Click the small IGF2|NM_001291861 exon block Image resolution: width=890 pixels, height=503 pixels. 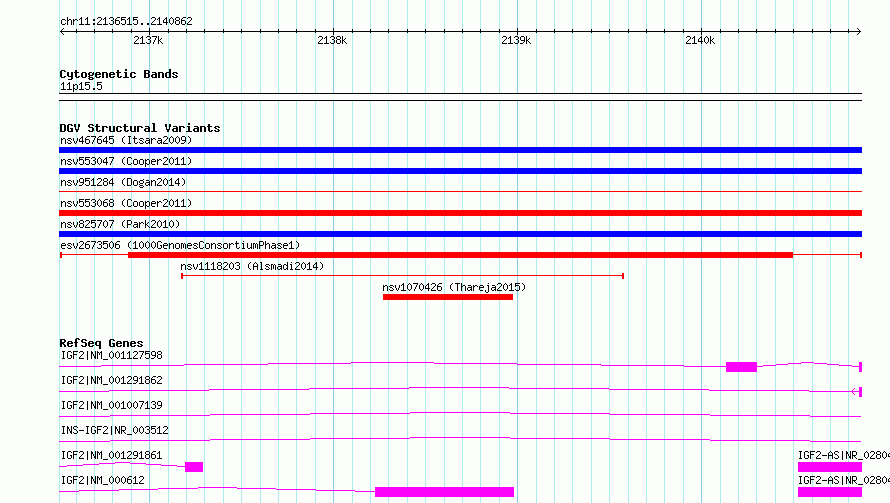(194, 467)
